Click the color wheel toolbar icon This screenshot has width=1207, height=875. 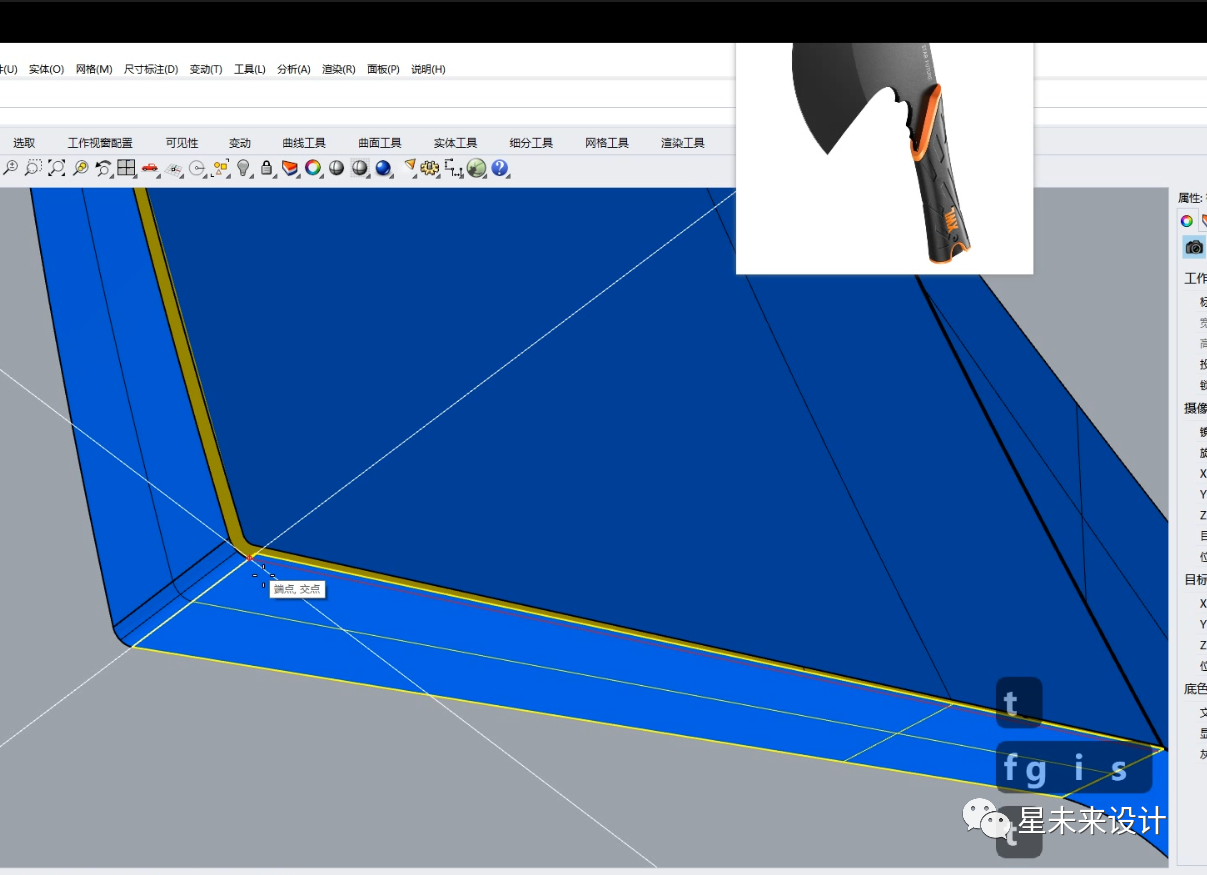(313, 168)
